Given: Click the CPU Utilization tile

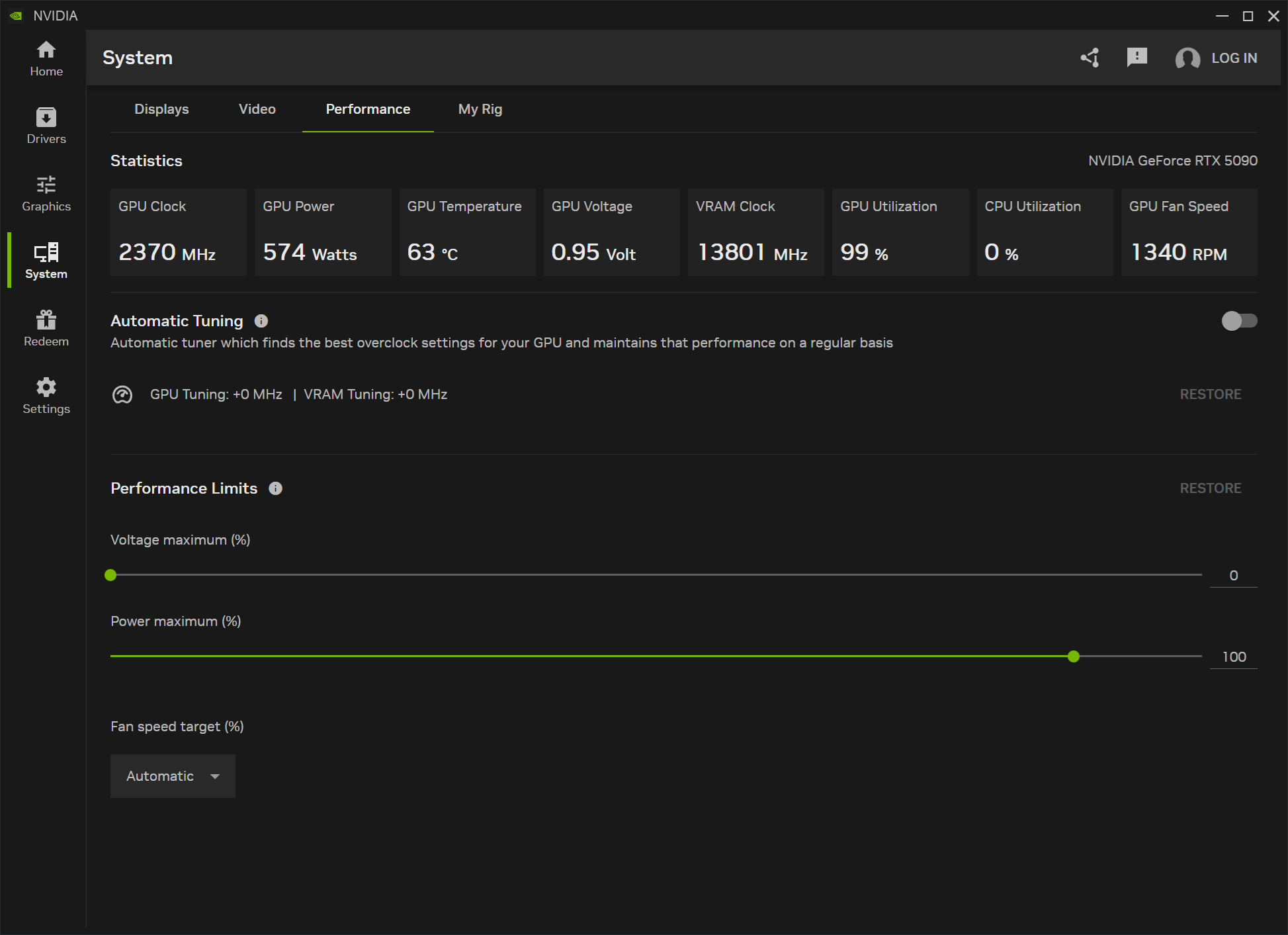Looking at the screenshot, I should [x=1045, y=232].
